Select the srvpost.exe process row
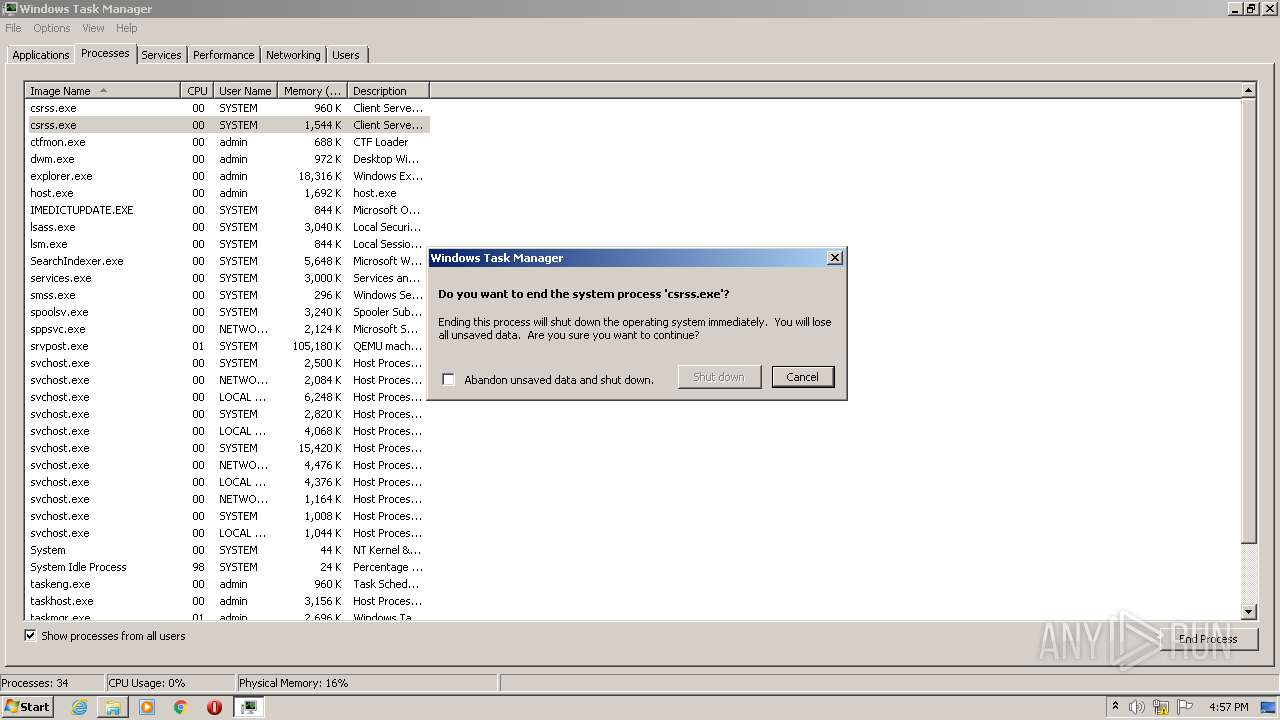 (227, 346)
